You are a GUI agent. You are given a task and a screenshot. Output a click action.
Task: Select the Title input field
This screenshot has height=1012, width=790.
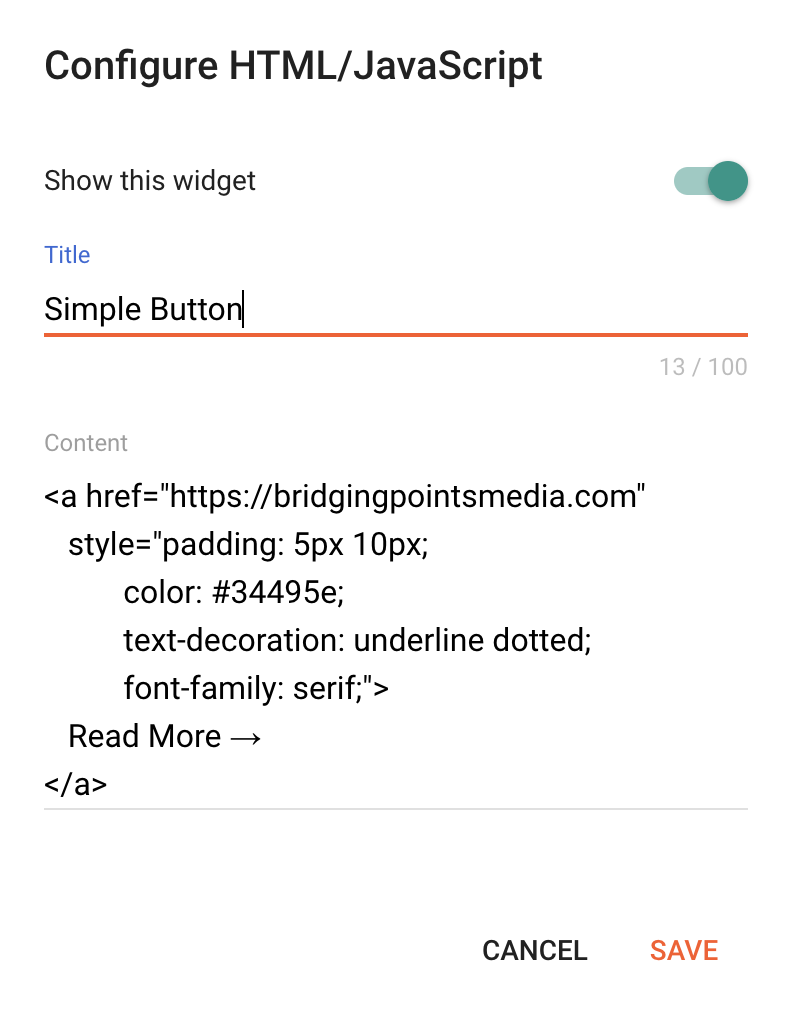300,309
